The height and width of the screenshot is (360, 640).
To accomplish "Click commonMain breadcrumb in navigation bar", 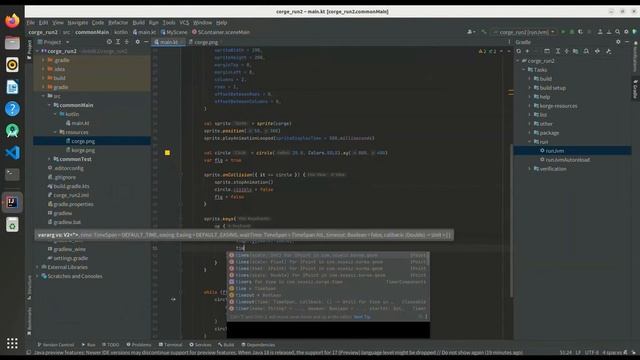I will click(x=92, y=32).
